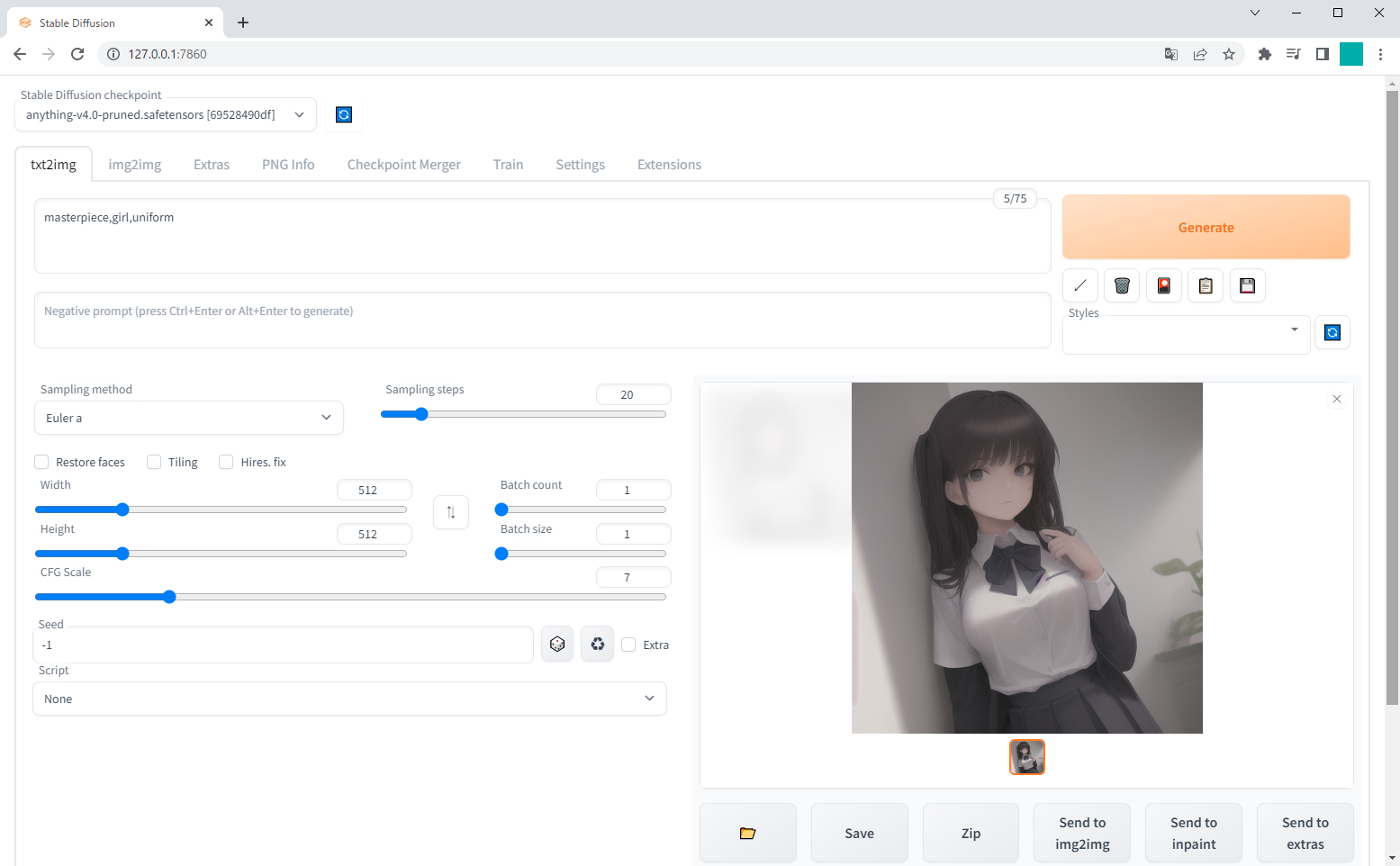
Task: Open the teal profile avatar
Action: tap(1351, 54)
